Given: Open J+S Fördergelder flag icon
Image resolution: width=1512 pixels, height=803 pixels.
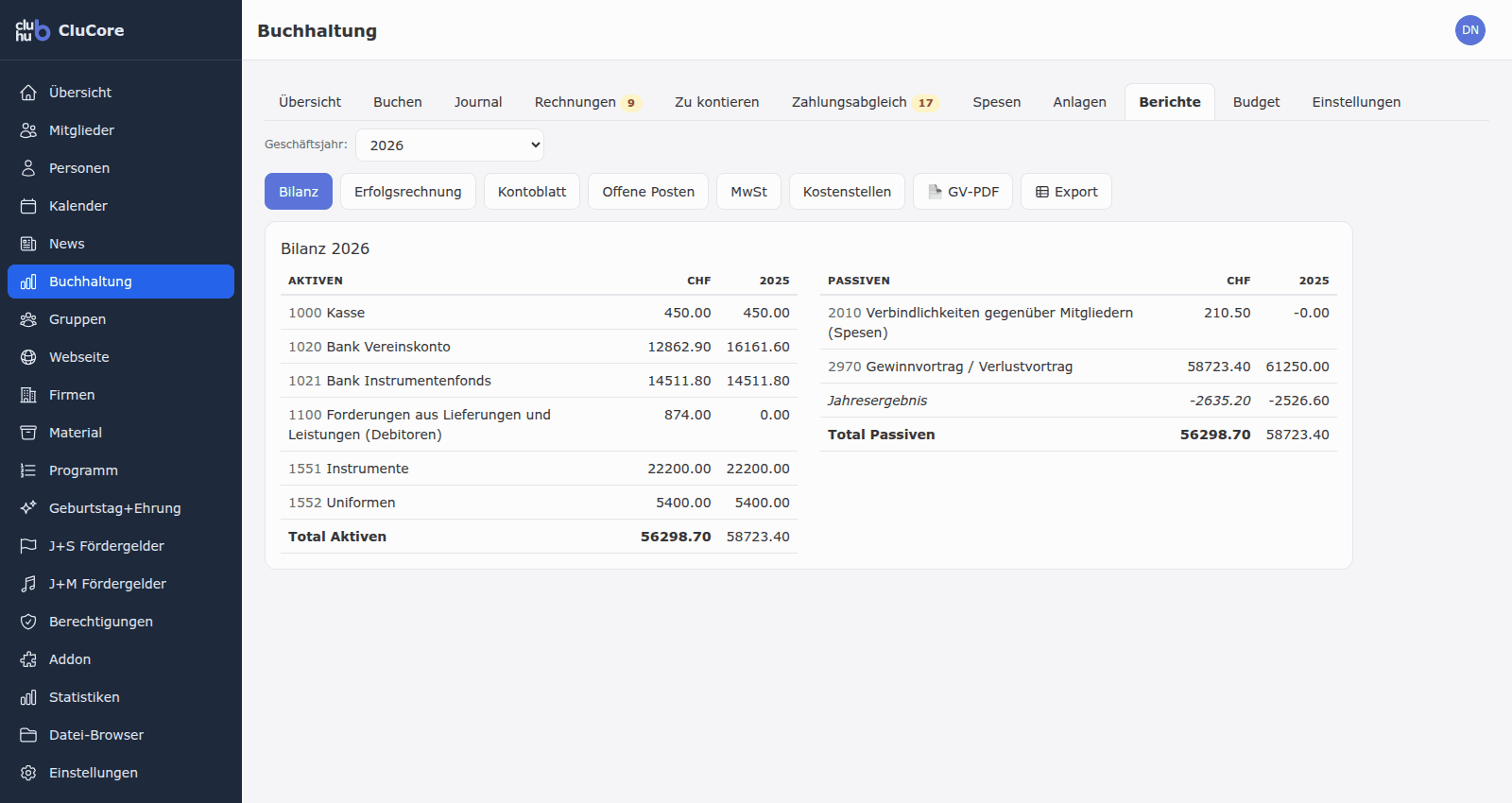Looking at the screenshot, I should click(28, 546).
